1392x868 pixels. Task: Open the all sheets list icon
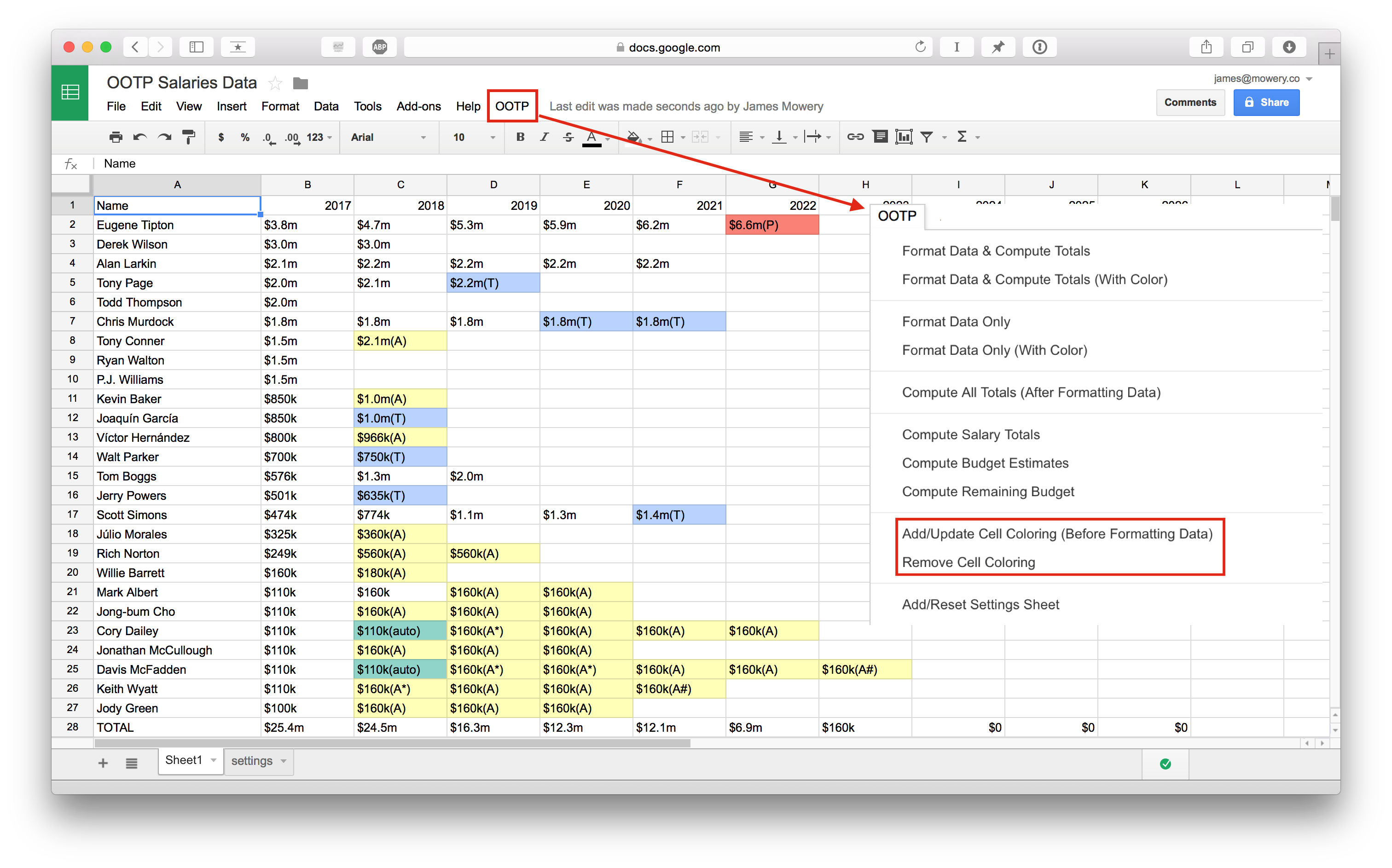(x=132, y=763)
